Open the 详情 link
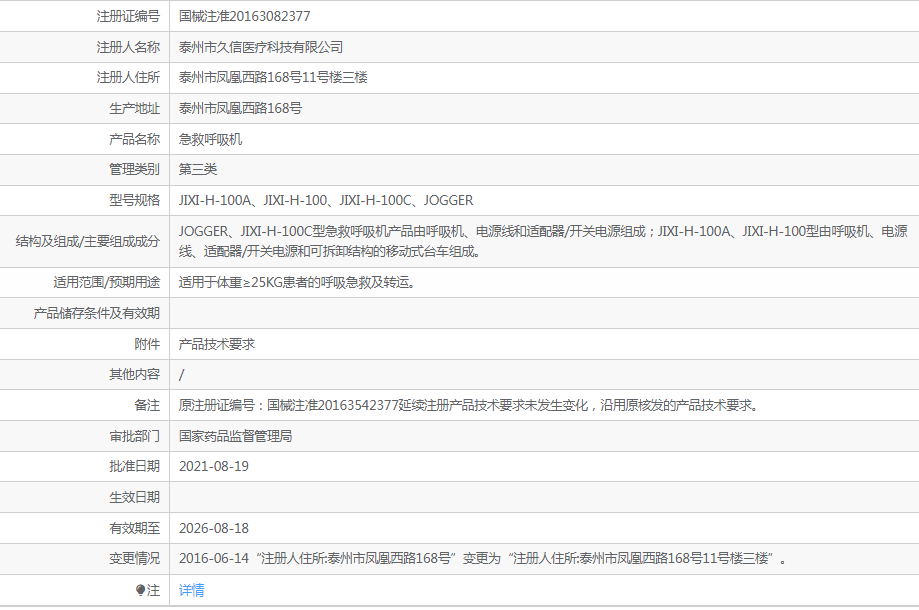The height and width of the screenshot is (610, 919). click(x=192, y=590)
